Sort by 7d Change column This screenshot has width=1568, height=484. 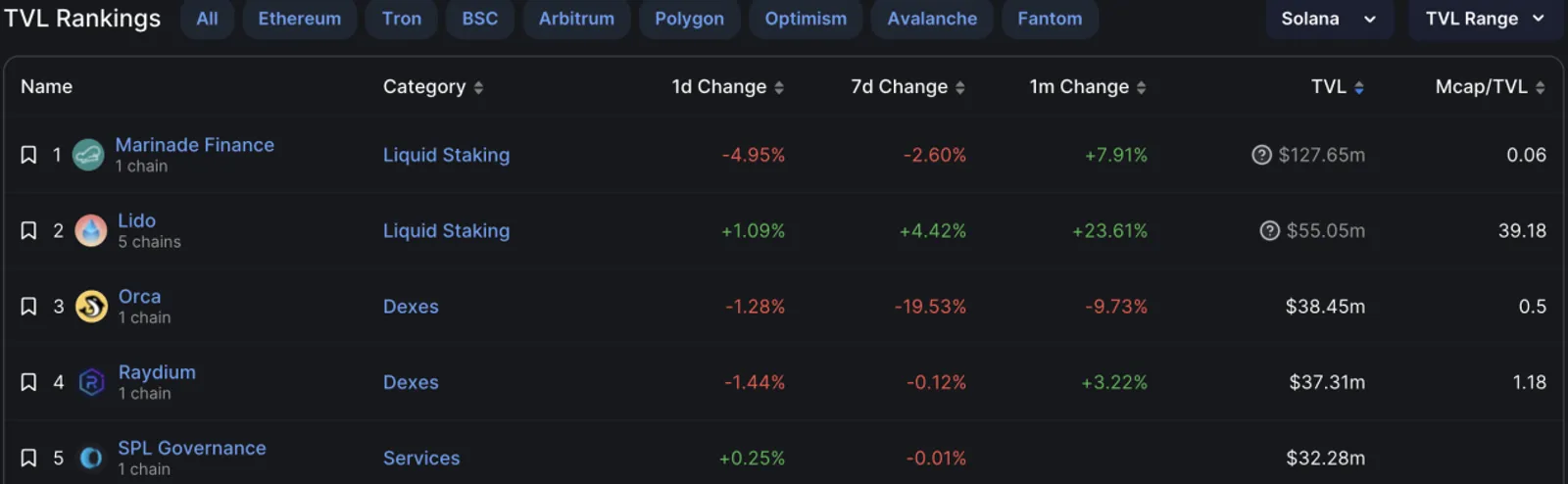907,87
